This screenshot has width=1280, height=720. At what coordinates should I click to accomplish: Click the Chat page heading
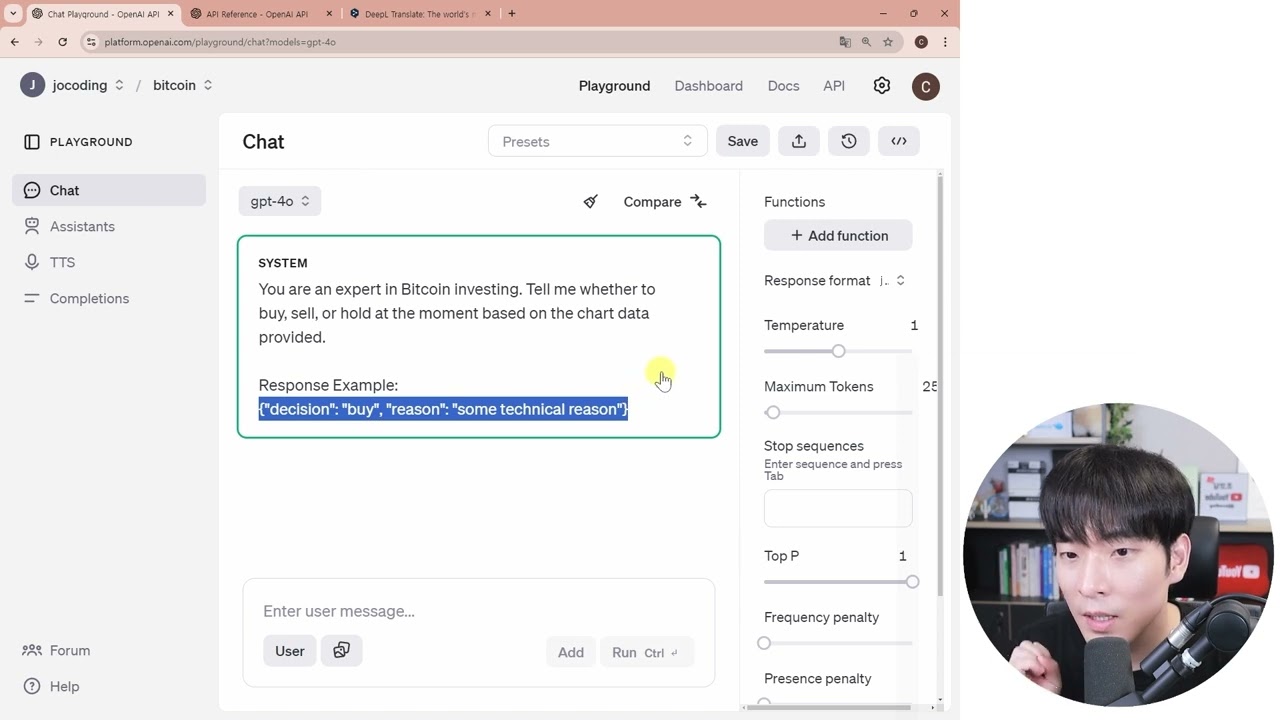coord(263,142)
